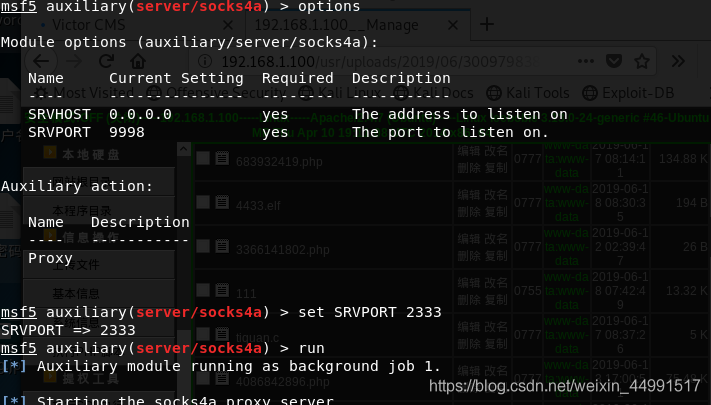Image resolution: width=711 pixels, height=405 pixels.
Task: Bookmark this page with the star
Action: pyautogui.click(x=642, y=61)
